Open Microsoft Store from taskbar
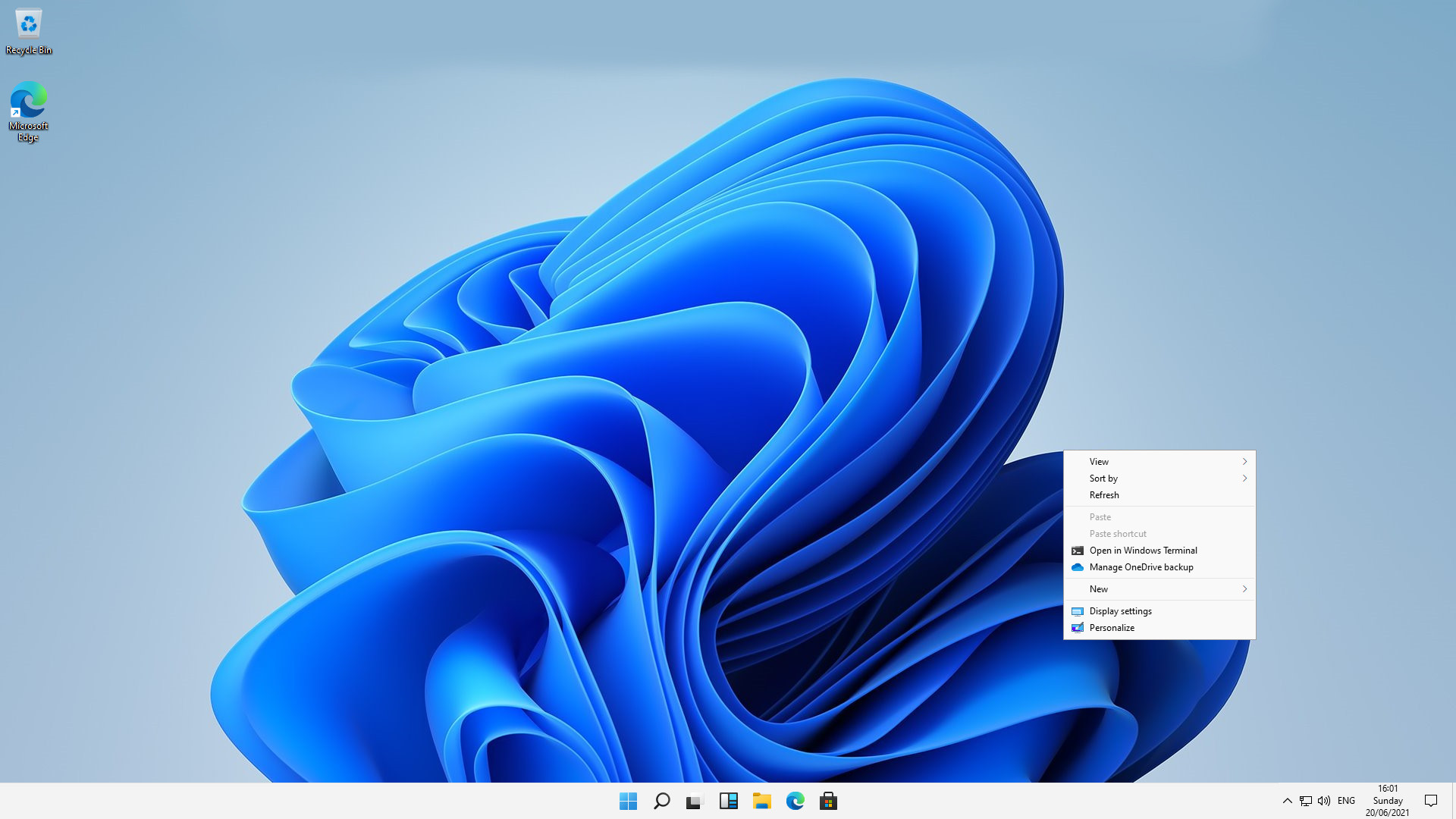1456x819 pixels. point(828,801)
